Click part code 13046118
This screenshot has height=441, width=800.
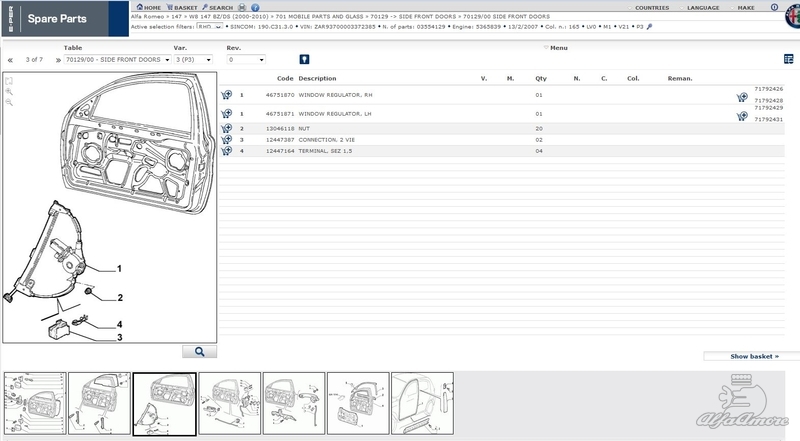(x=280, y=129)
